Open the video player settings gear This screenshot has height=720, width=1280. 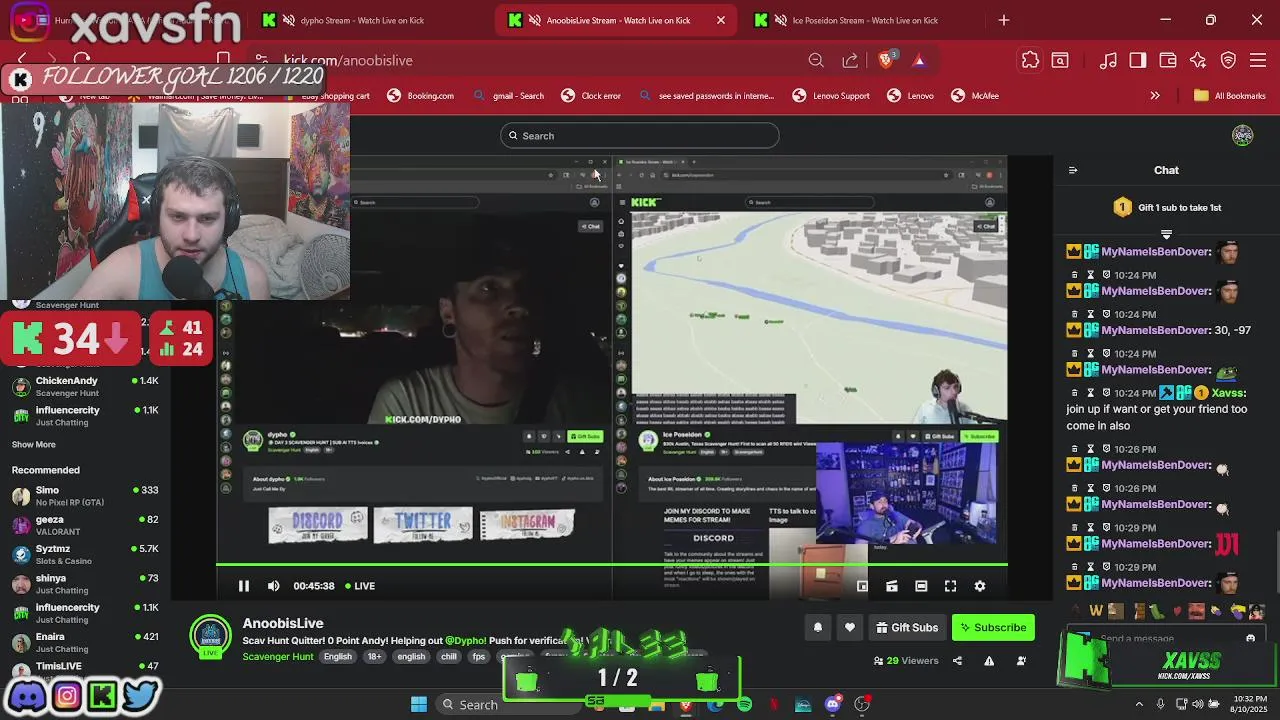[x=980, y=586]
